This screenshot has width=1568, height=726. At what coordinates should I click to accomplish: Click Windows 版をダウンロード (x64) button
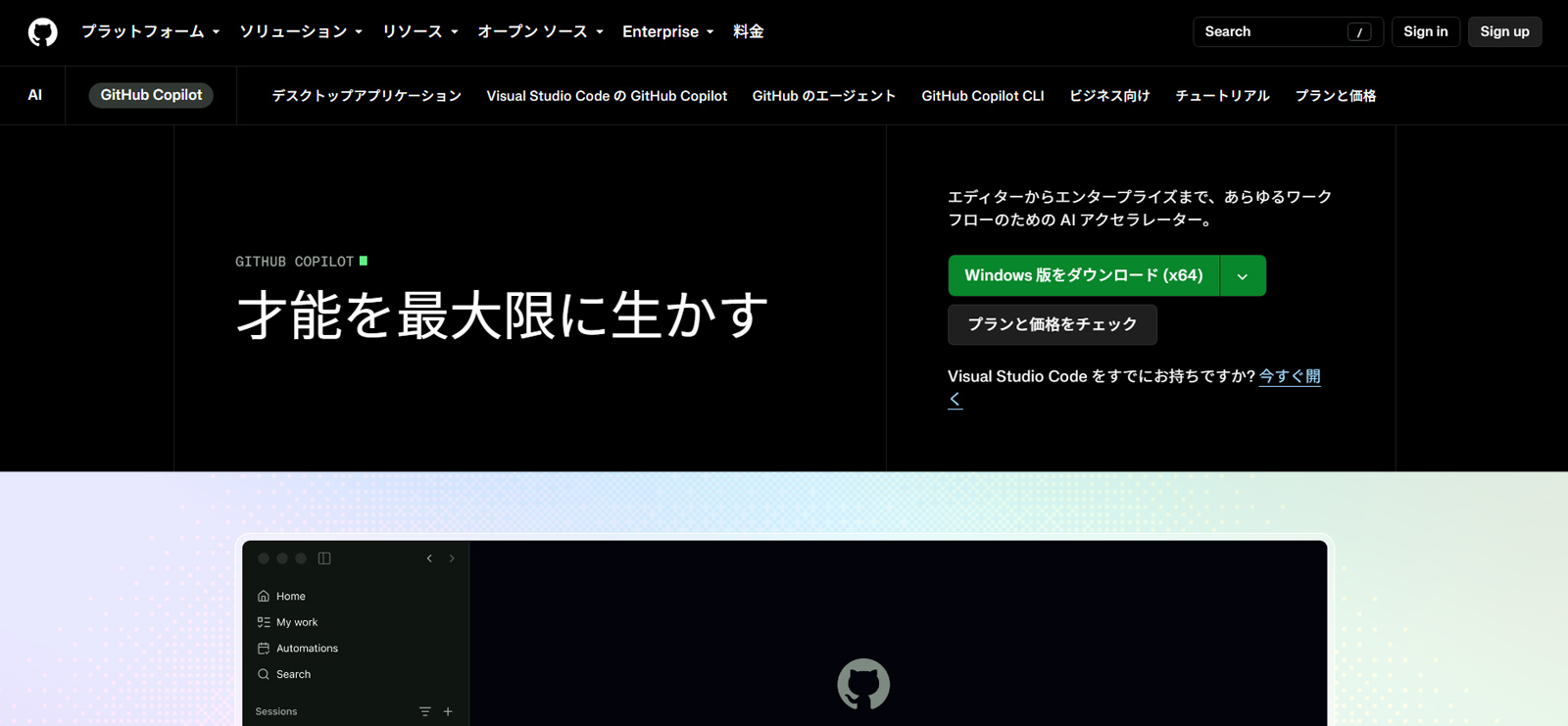[1083, 275]
